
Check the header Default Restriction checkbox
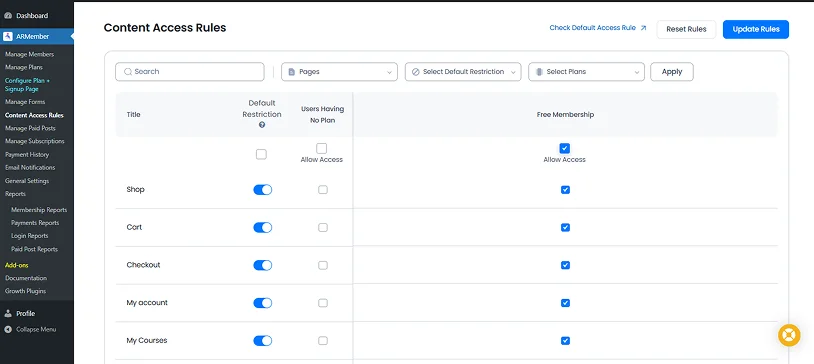[x=262, y=154]
